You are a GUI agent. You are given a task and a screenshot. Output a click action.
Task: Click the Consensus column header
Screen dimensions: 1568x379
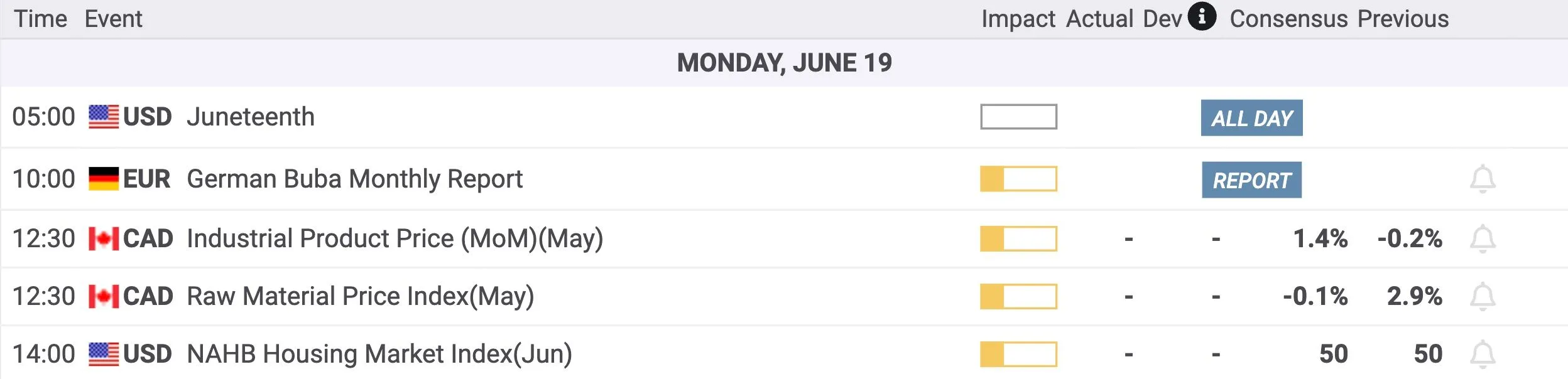click(1288, 19)
